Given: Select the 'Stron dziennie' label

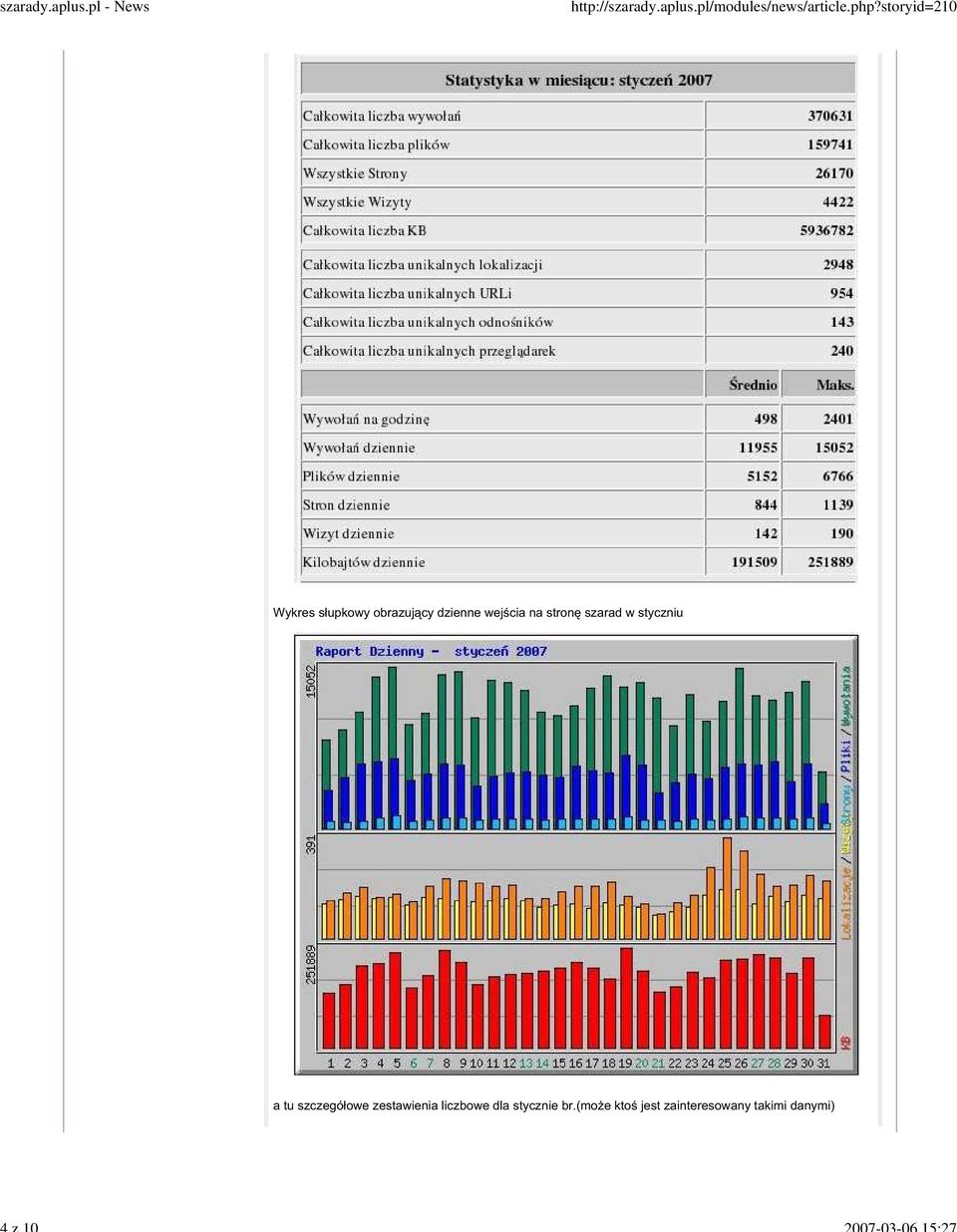Looking at the screenshot, I should pyautogui.click(x=346, y=506).
